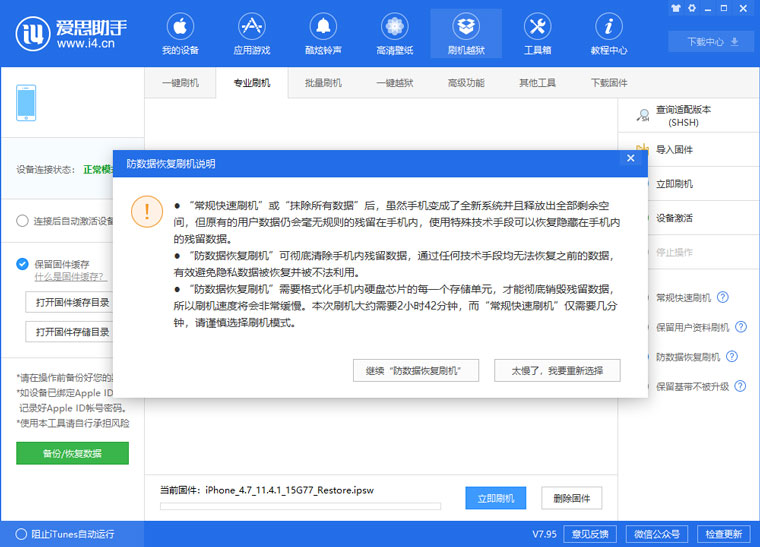Open the 下载中心 download button
Screen dimensions: 760x547
[x=712, y=42]
